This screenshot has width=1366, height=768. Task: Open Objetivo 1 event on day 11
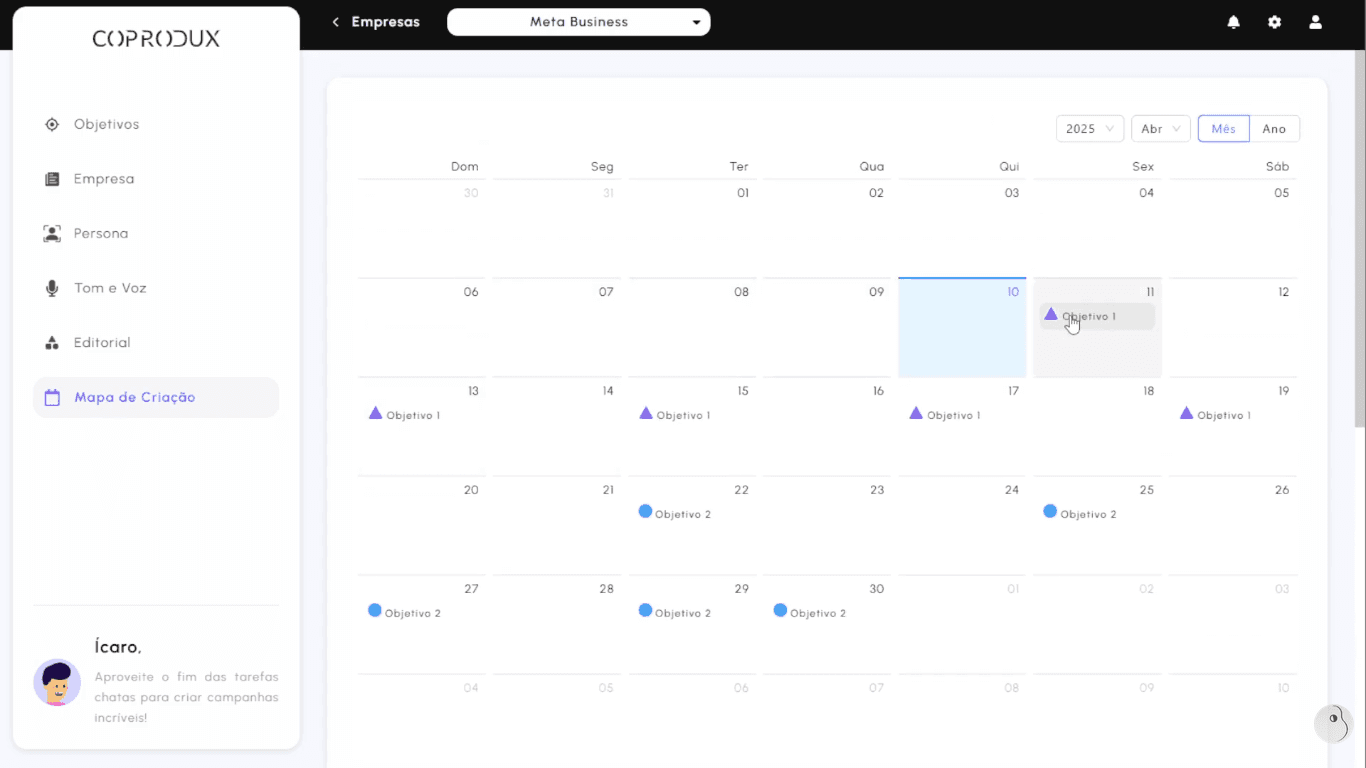pyautogui.click(x=1097, y=316)
